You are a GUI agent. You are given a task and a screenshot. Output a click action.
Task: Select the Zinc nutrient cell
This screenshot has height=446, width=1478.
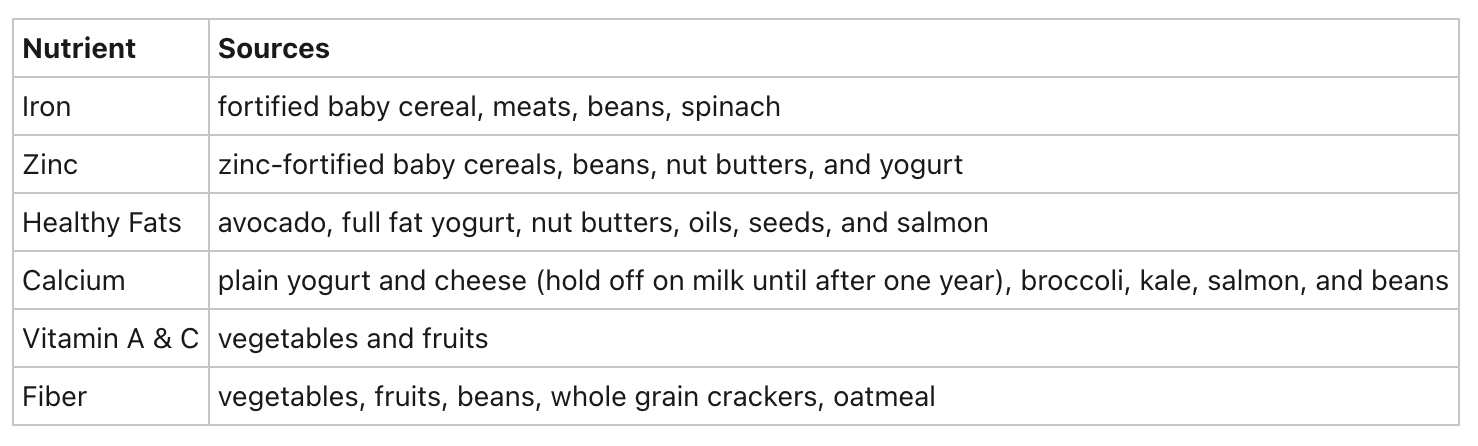(x=111, y=164)
